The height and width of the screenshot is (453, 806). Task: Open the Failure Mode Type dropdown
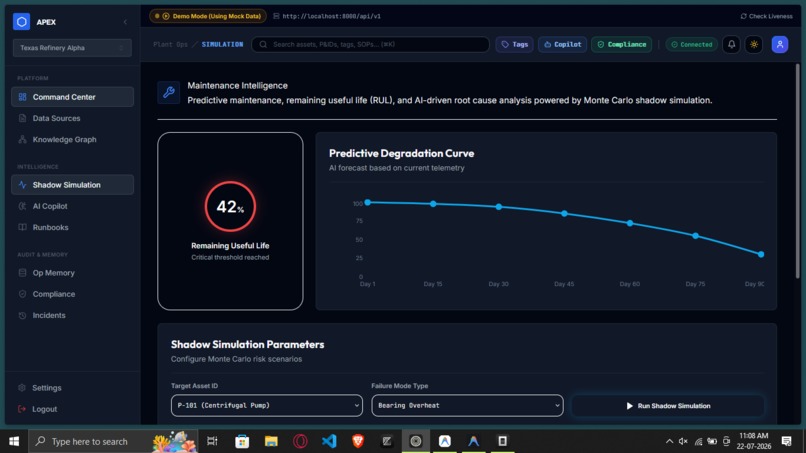(x=467, y=405)
